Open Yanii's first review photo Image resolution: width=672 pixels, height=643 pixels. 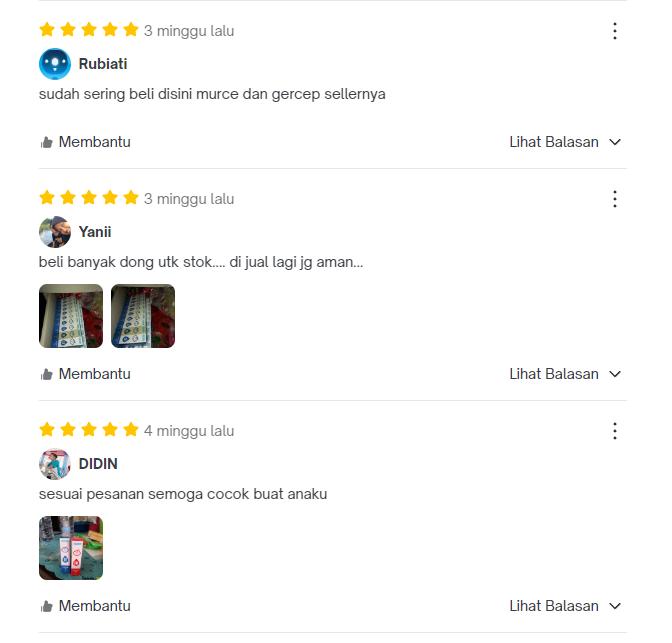pos(71,316)
